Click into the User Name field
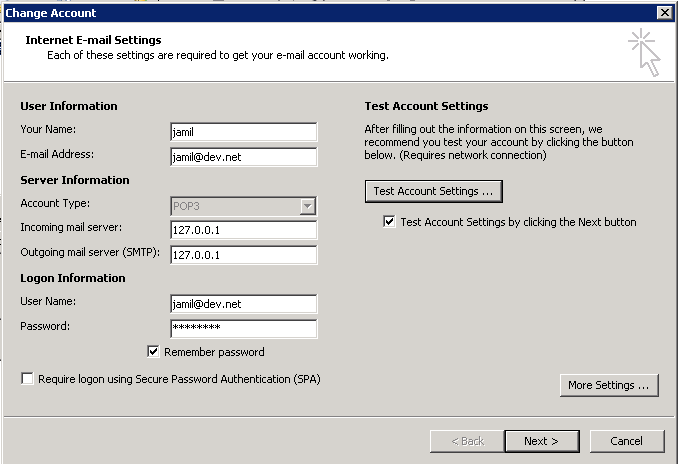This screenshot has width=679, height=464. click(243, 304)
